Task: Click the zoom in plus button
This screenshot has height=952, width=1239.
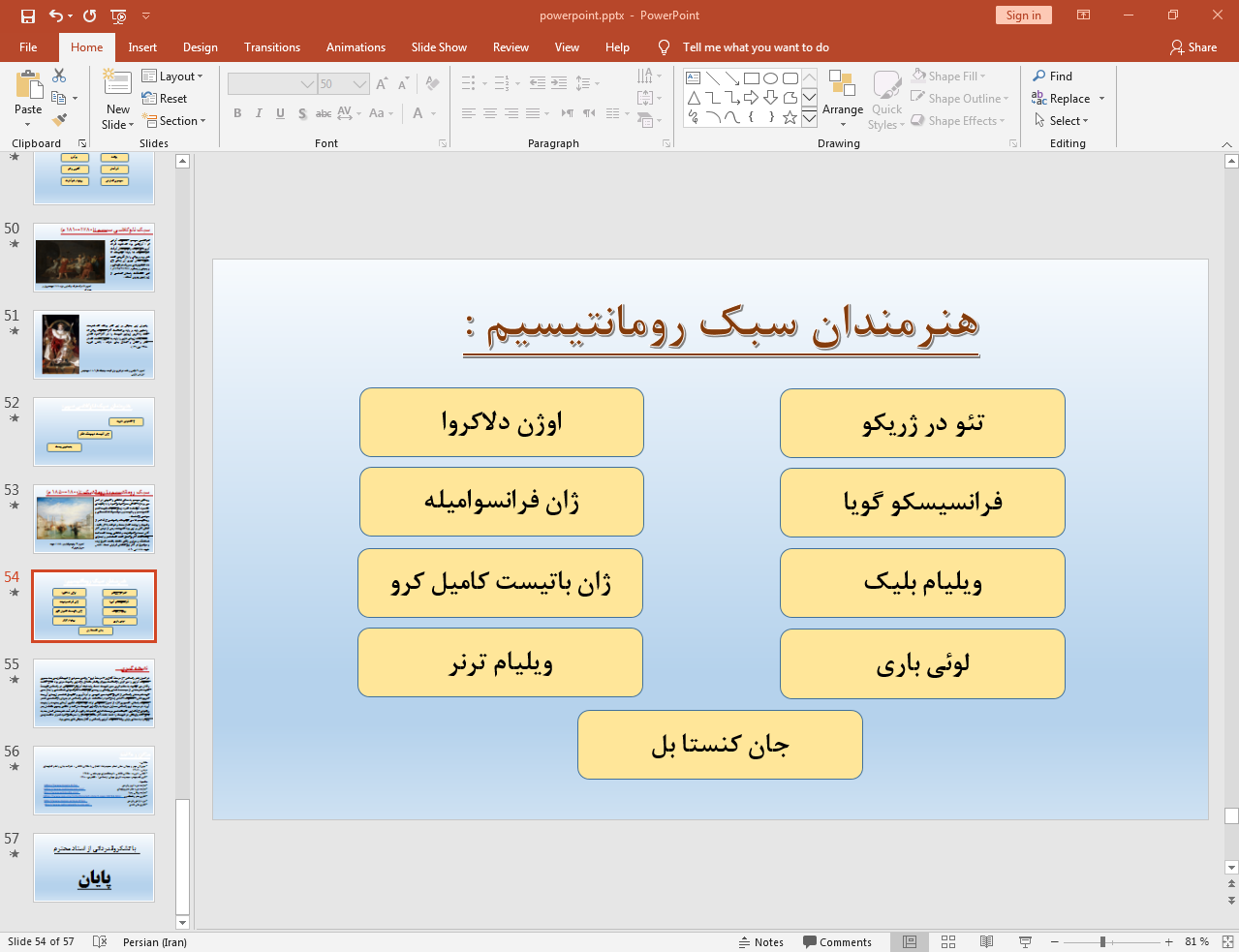Action: click(1169, 942)
